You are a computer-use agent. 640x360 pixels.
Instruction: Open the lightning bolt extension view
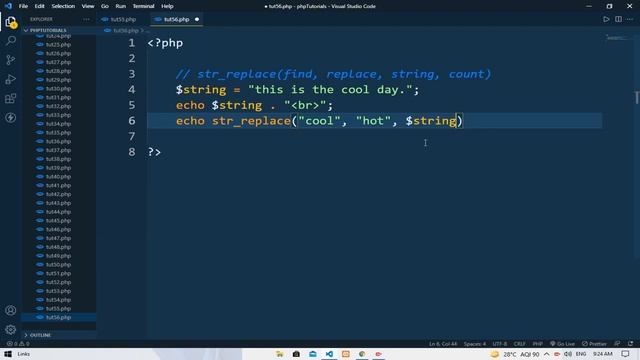(x=11, y=118)
